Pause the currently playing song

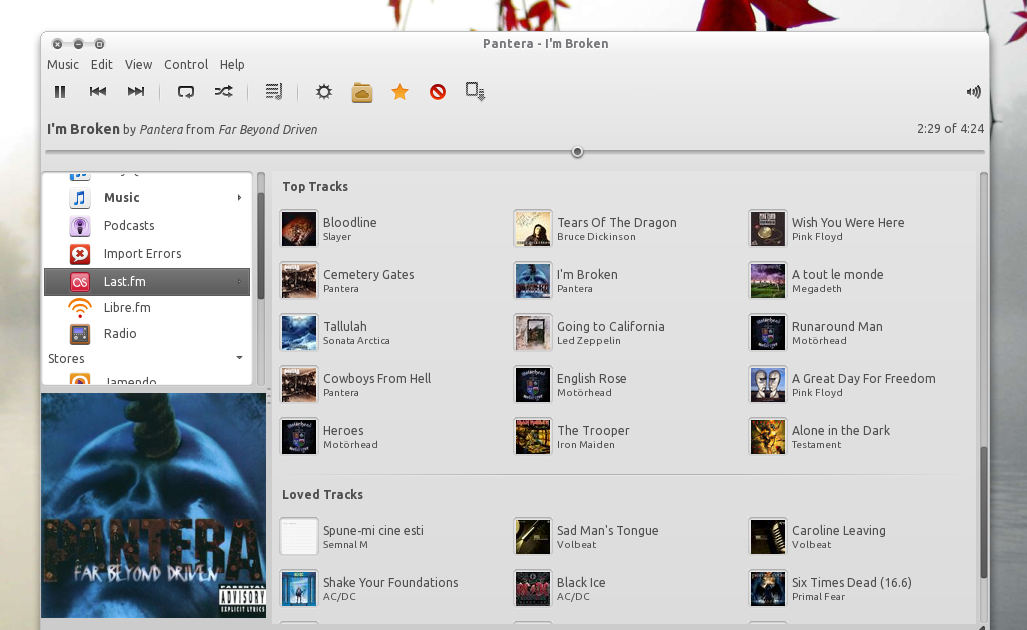click(x=59, y=91)
